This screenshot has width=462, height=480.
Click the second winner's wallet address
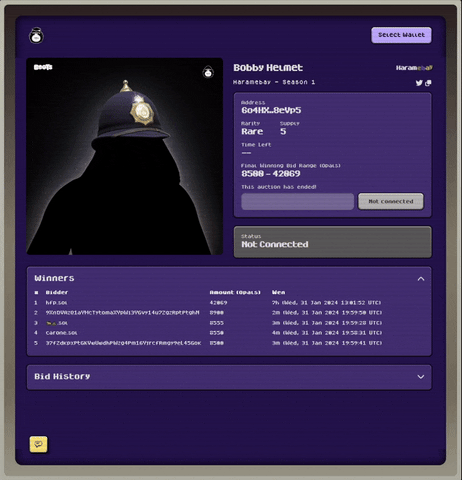pyautogui.click(x=122, y=313)
